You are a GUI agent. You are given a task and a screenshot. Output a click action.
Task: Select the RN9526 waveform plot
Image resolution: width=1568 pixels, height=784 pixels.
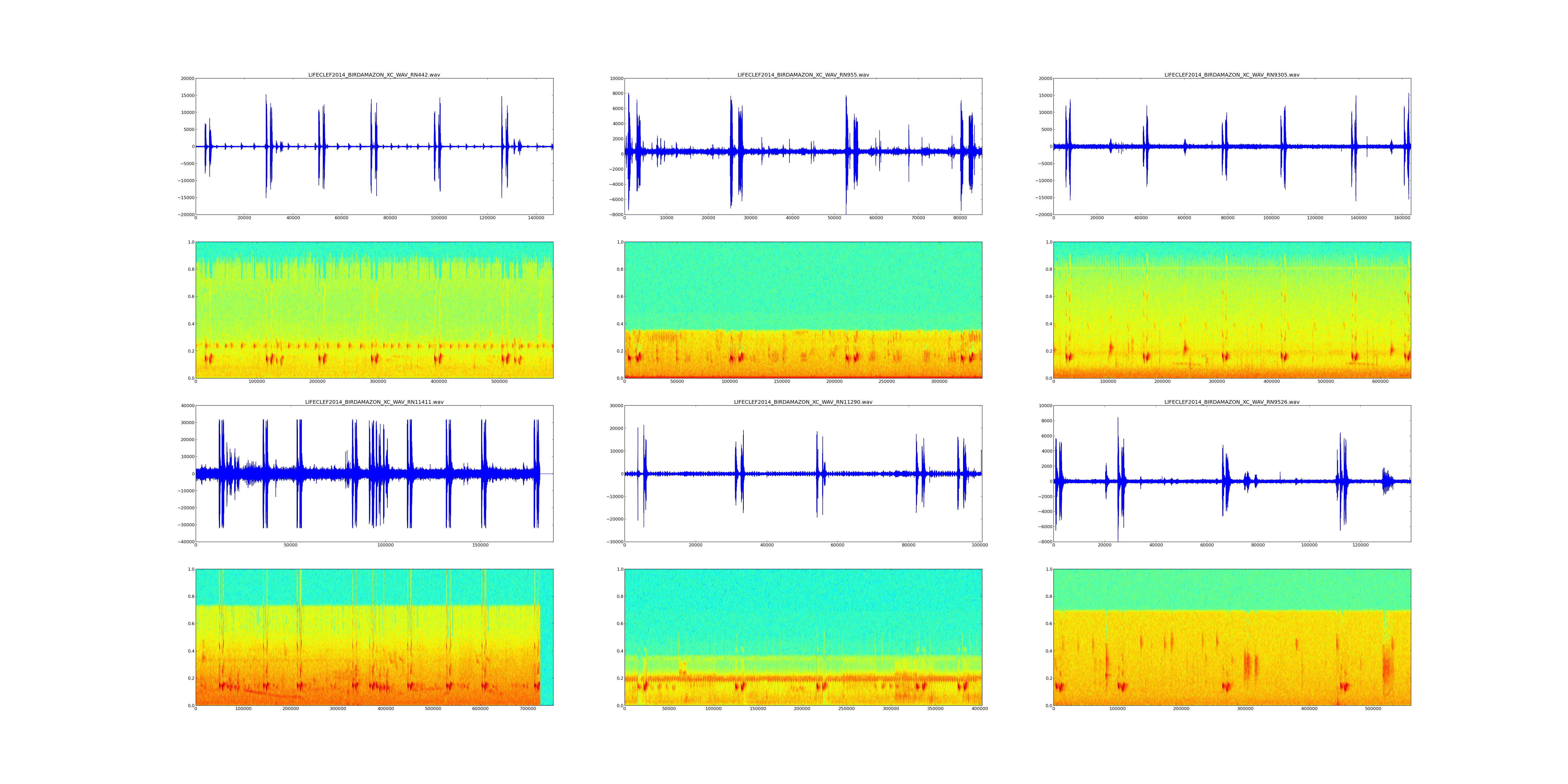click(1231, 473)
